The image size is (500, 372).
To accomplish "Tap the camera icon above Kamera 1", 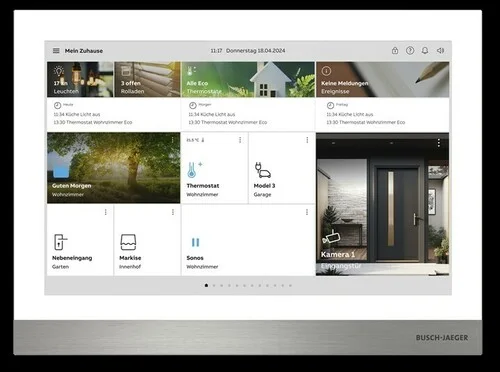I will pos(331,237).
